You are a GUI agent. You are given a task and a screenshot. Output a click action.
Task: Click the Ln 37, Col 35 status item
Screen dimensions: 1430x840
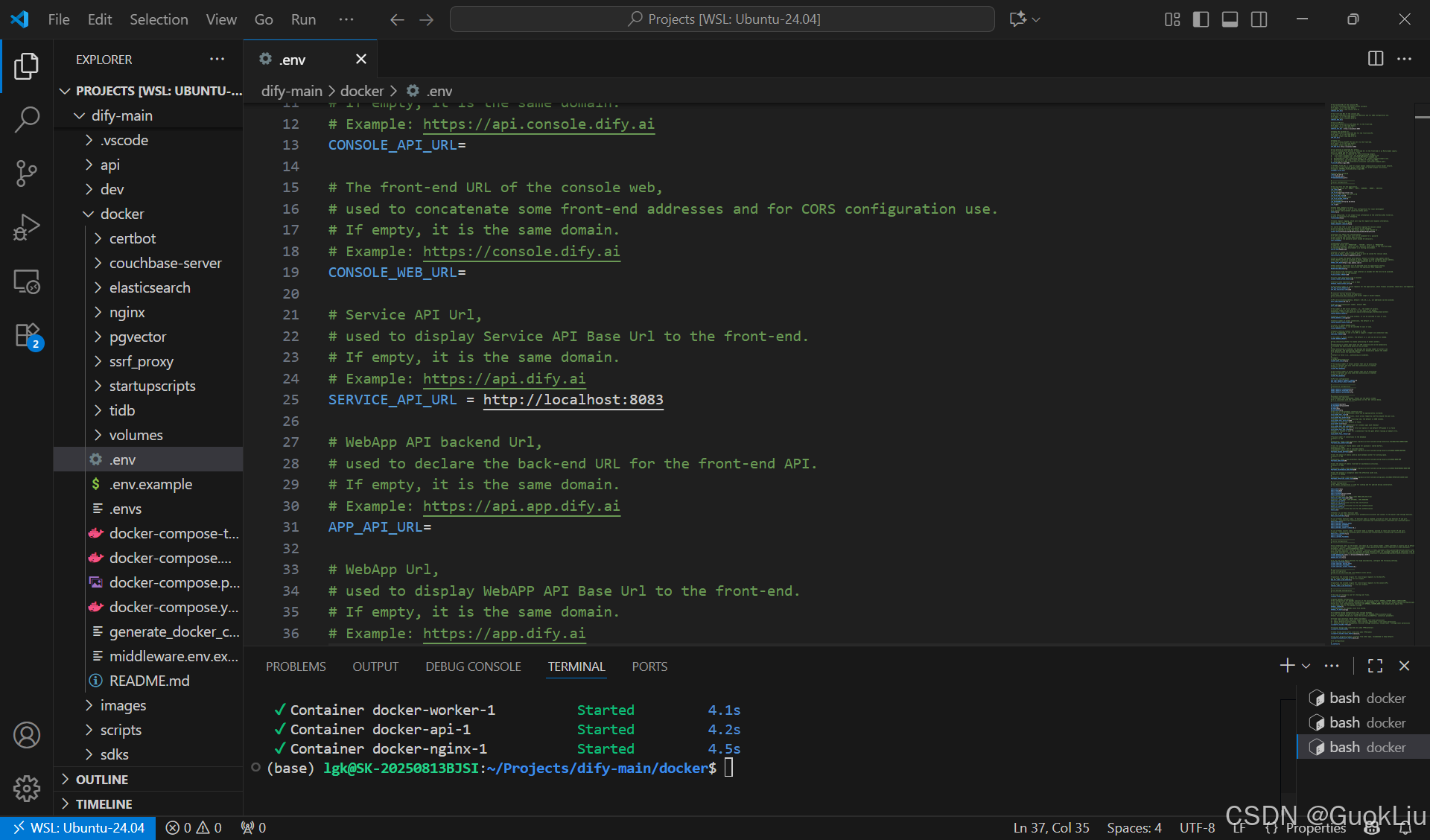(x=1051, y=828)
